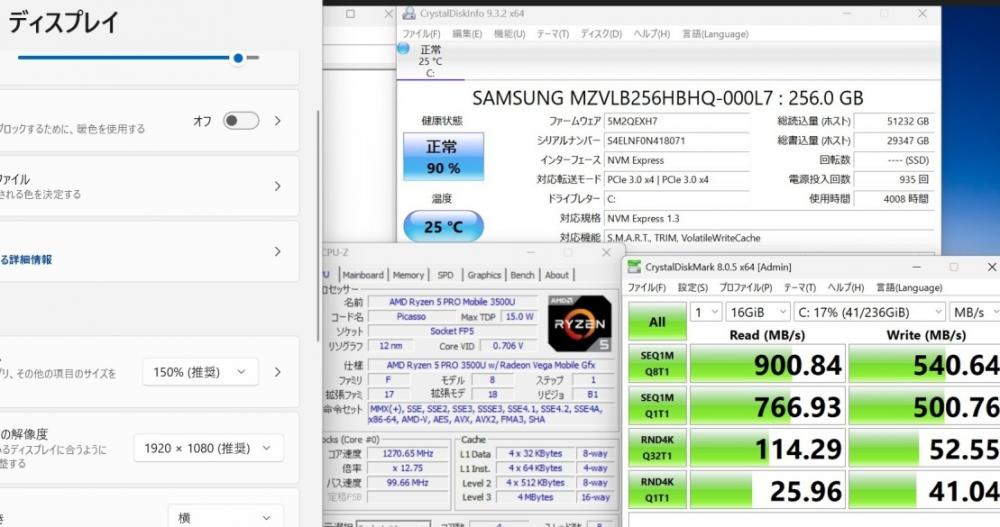Switch to Memory tab in CPU-Z
Screen dimensions: 1000x527
(408, 275)
